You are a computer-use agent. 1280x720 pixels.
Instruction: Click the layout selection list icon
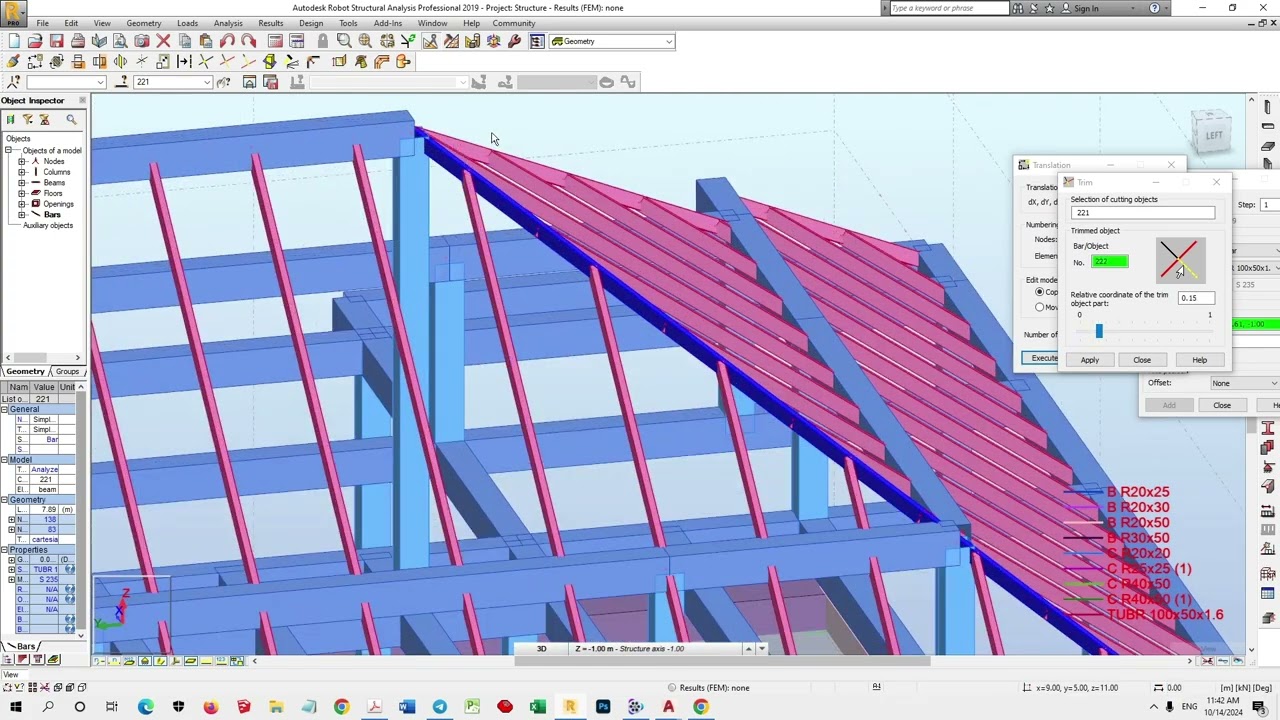point(537,41)
